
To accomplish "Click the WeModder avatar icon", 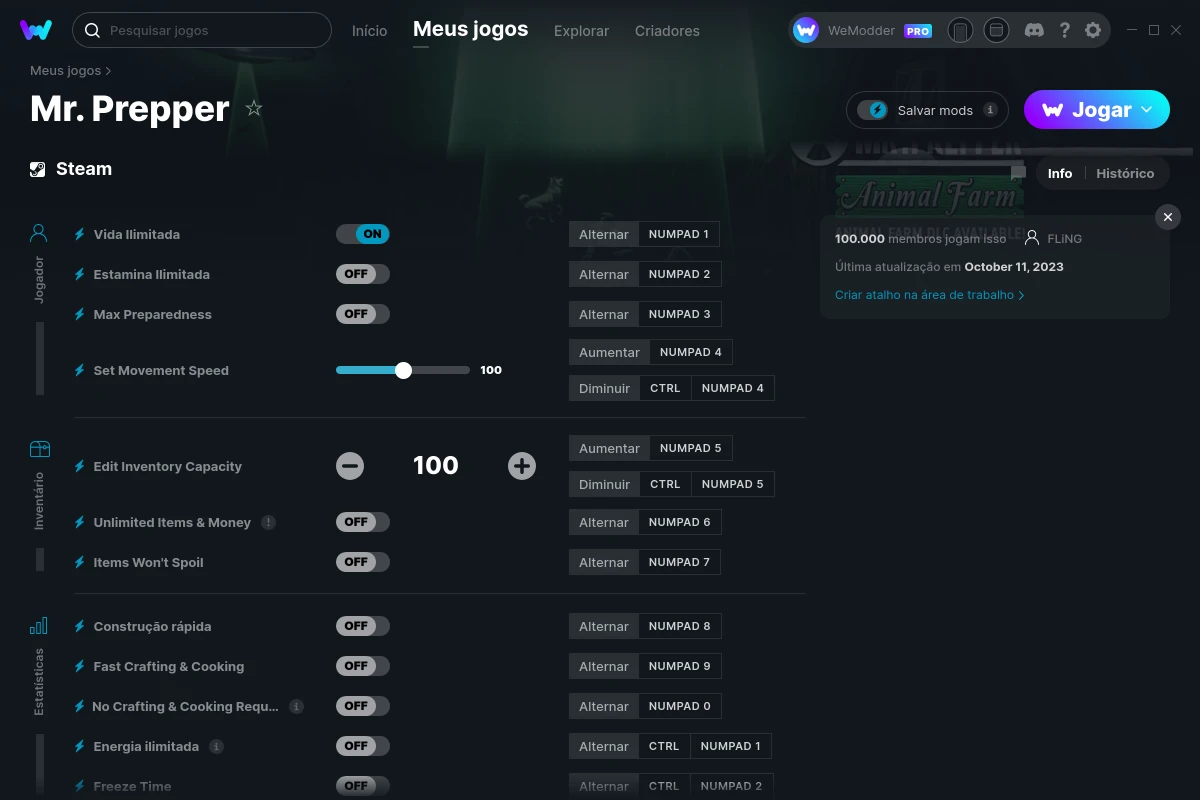I will pos(806,30).
